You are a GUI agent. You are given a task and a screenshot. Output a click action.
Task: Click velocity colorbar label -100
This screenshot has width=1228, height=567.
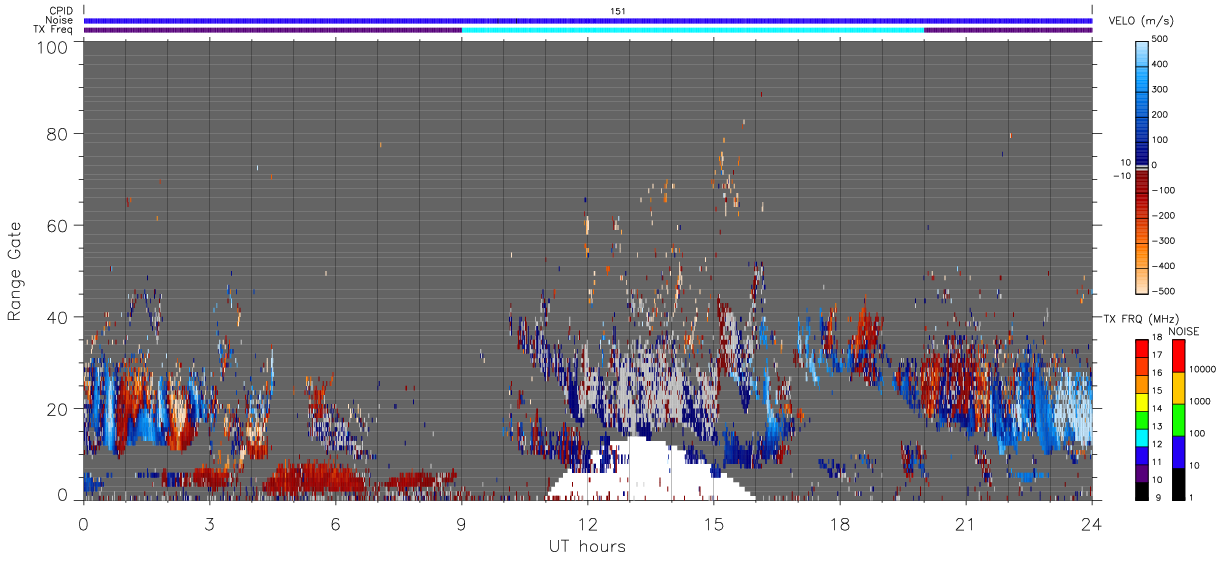(x=1163, y=190)
